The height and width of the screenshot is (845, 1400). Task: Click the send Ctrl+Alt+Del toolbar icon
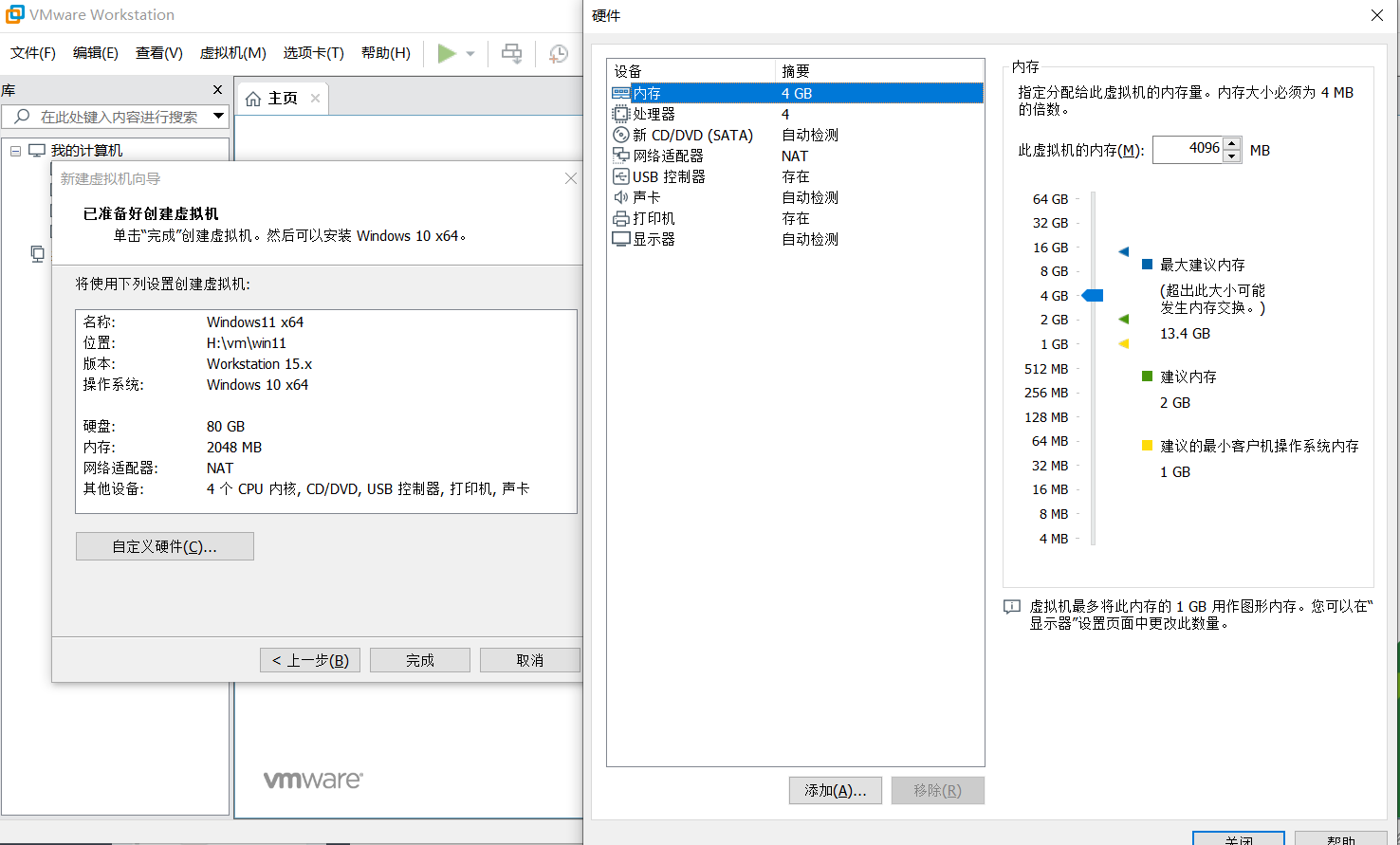511,53
